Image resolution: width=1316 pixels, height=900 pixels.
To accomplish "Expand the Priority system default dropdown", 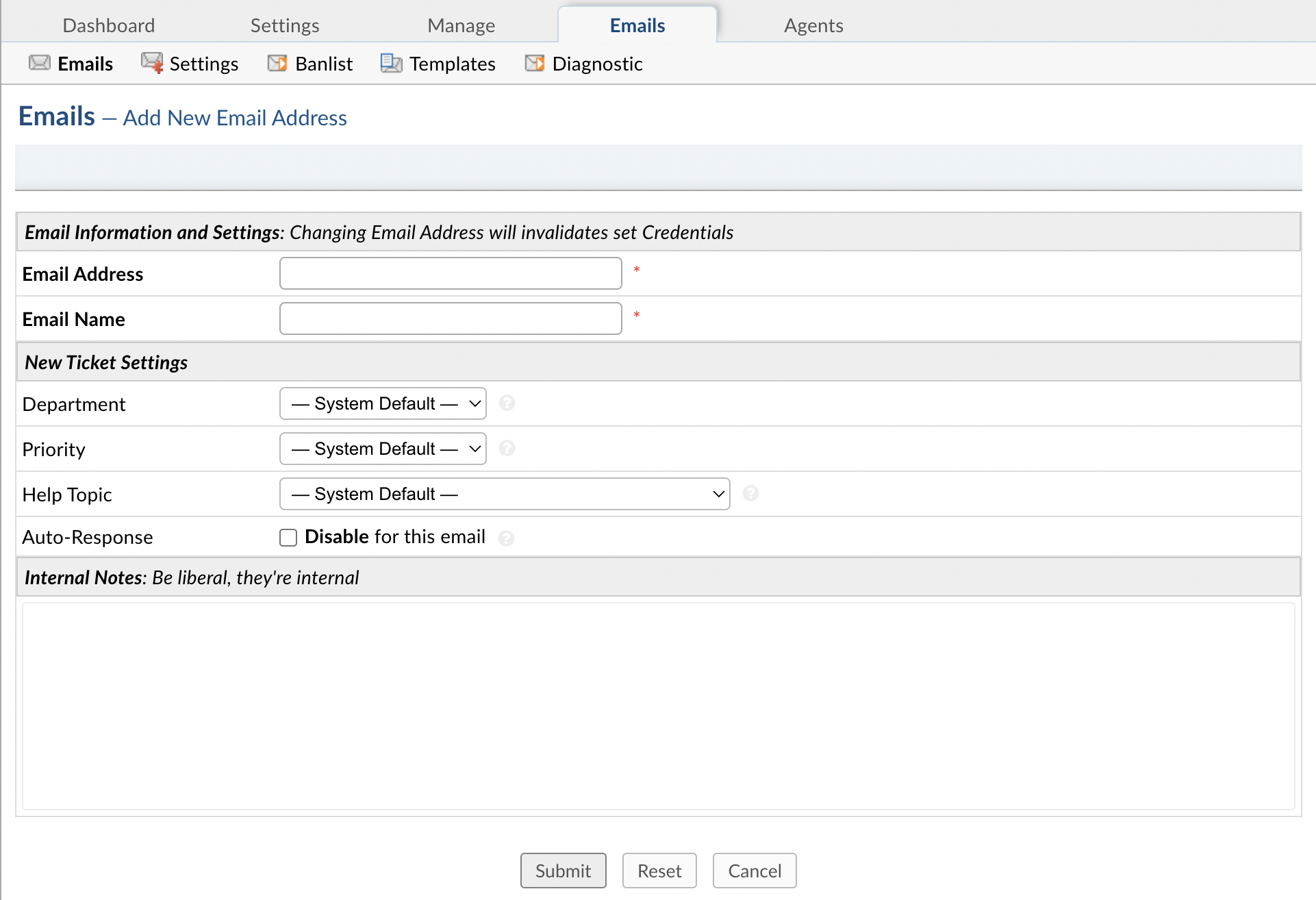I will tap(384, 449).
